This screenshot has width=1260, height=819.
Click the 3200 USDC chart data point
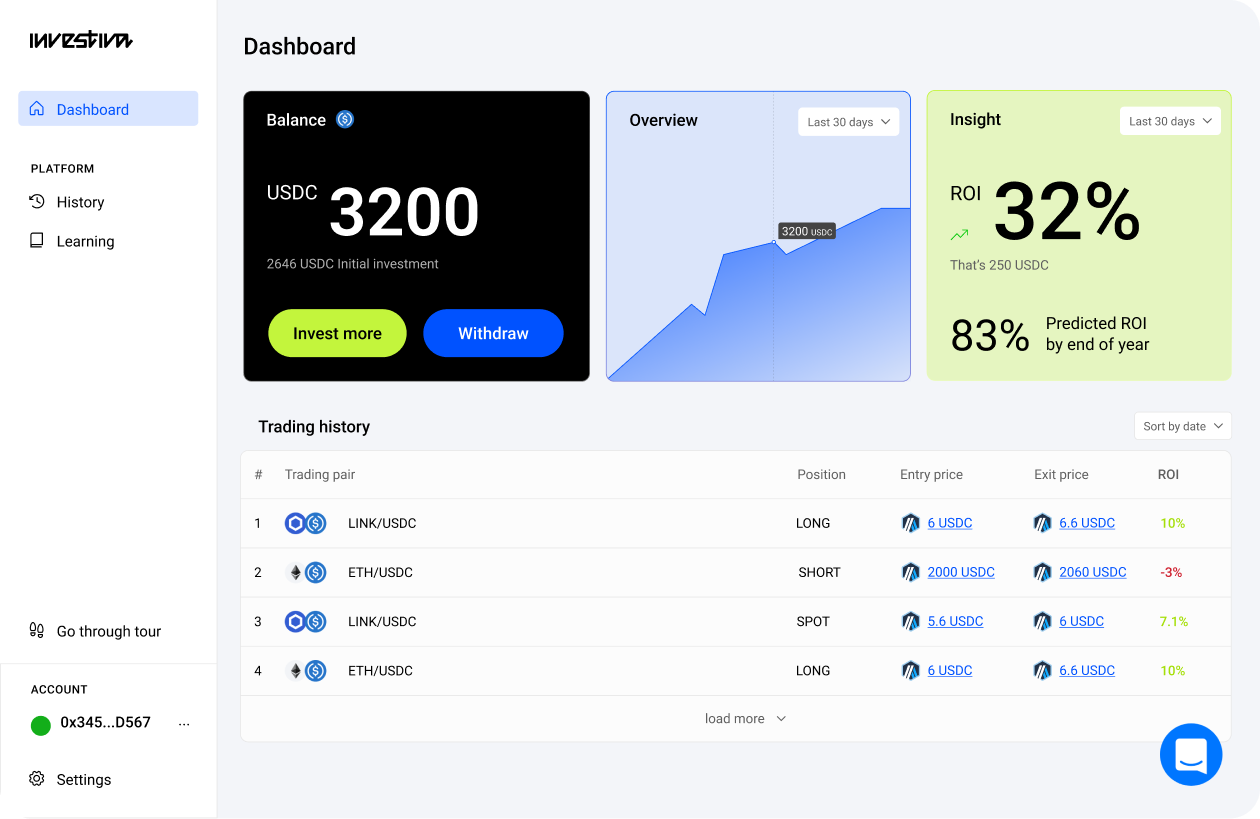[774, 242]
